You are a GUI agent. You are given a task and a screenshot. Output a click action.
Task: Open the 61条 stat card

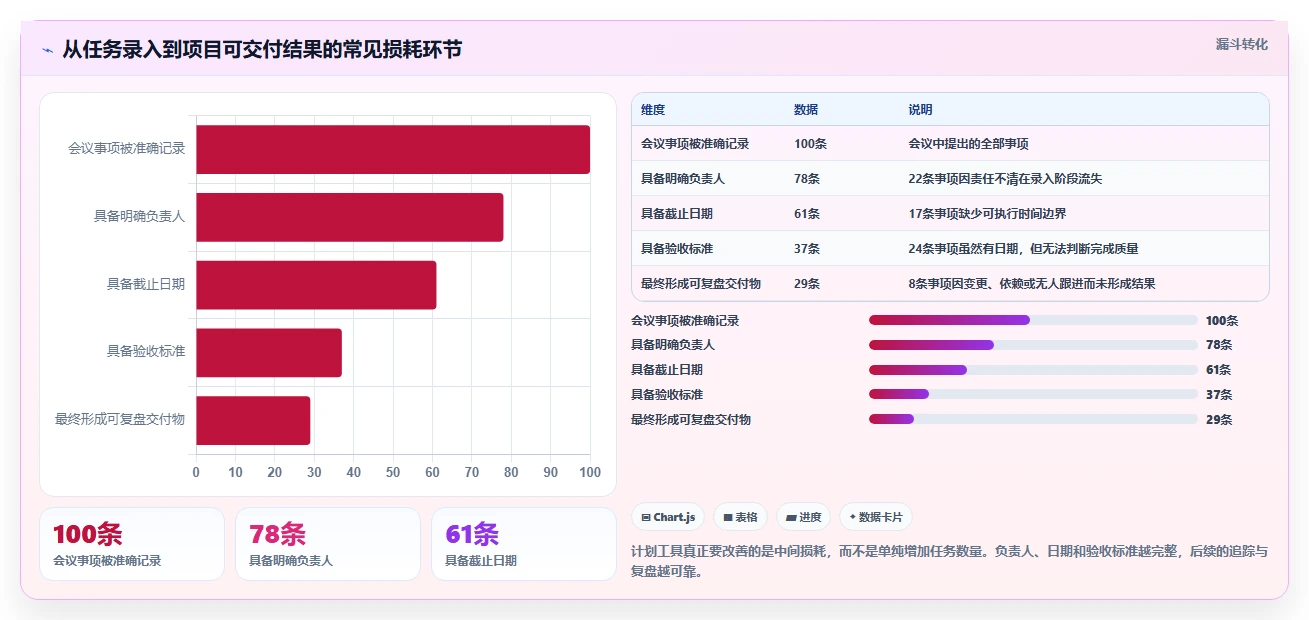(x=524, y=544)
